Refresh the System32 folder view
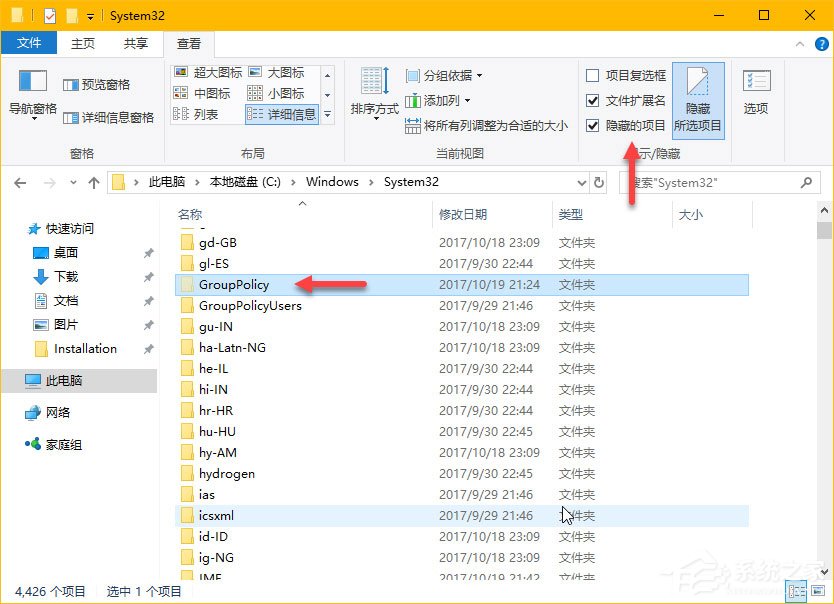This screenshot has height=604, width=834. tap(601, 181)
